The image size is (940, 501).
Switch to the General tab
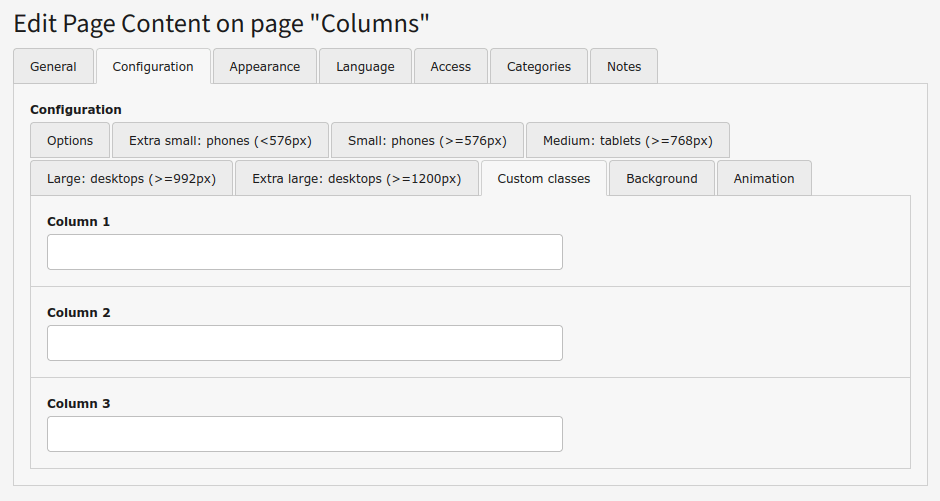53,67
